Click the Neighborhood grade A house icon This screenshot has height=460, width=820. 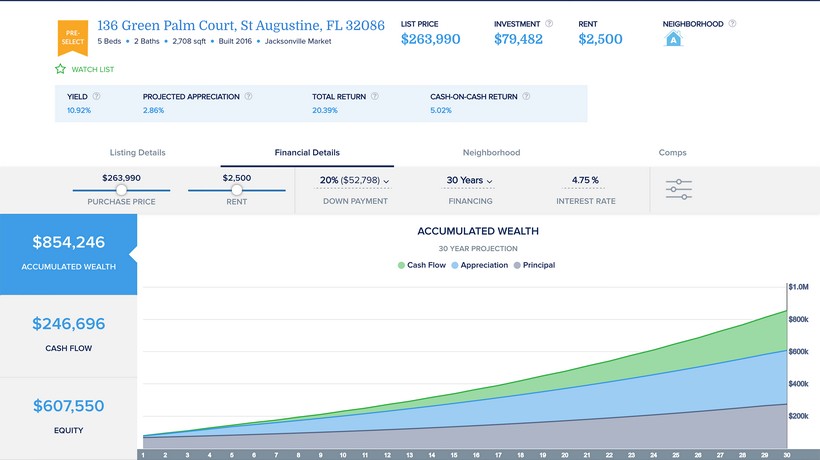(x=673, y=40)
